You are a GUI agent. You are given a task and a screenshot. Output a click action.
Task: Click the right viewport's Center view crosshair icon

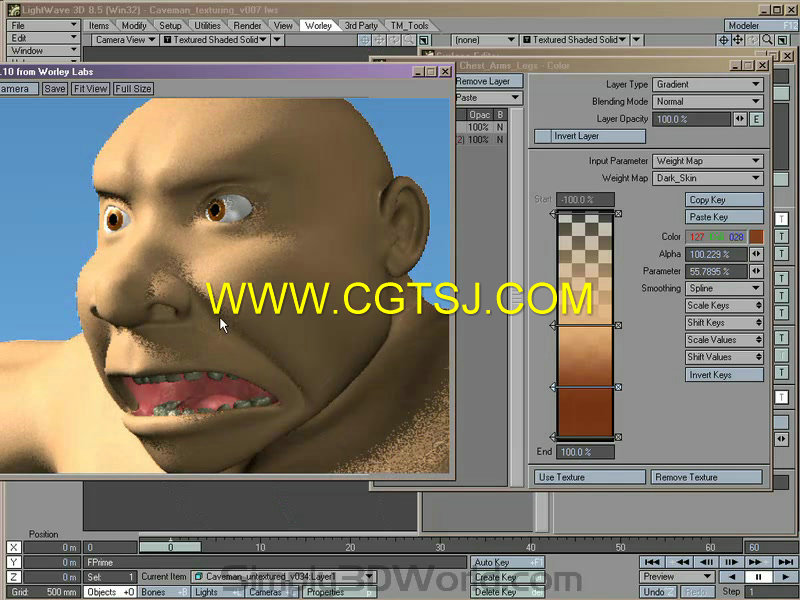pyautogui.click(x=723, y=40)
